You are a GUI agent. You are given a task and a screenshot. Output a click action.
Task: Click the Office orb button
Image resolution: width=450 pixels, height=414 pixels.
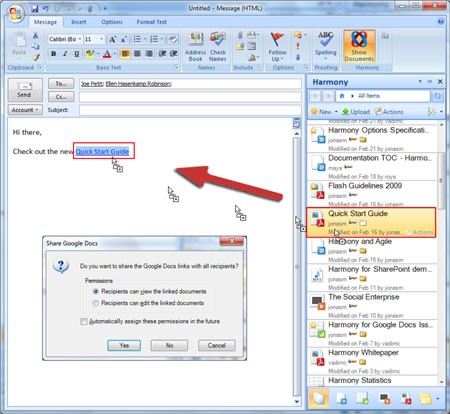pos(16,14)
